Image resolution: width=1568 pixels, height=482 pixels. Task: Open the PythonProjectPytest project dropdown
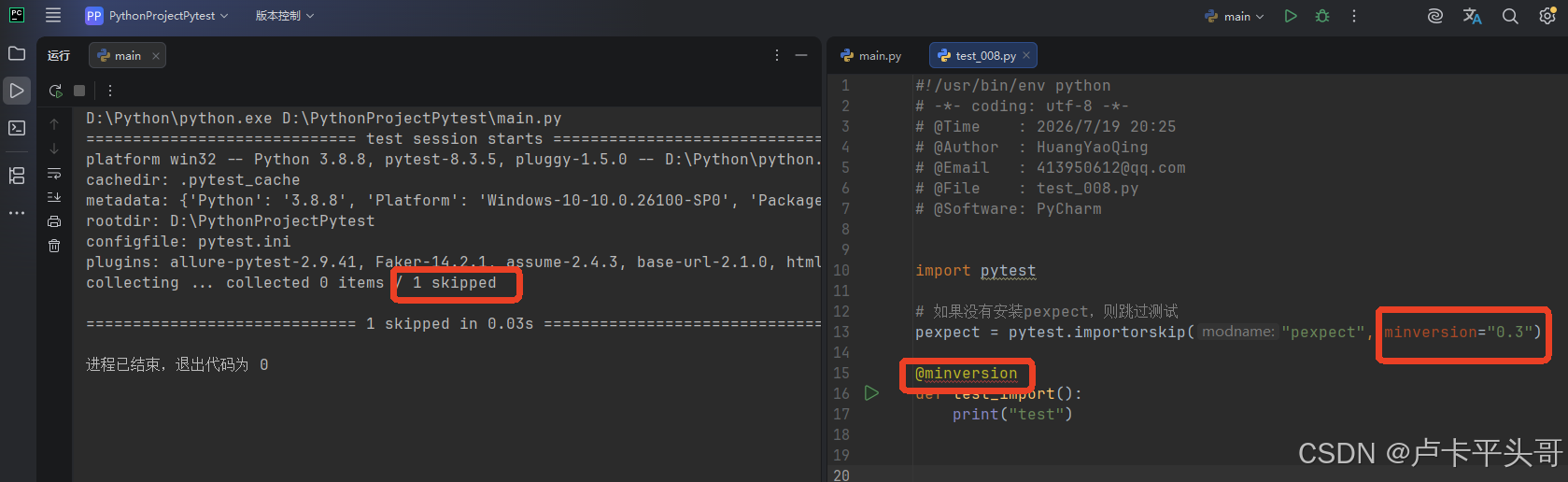[x=157, y=16]
